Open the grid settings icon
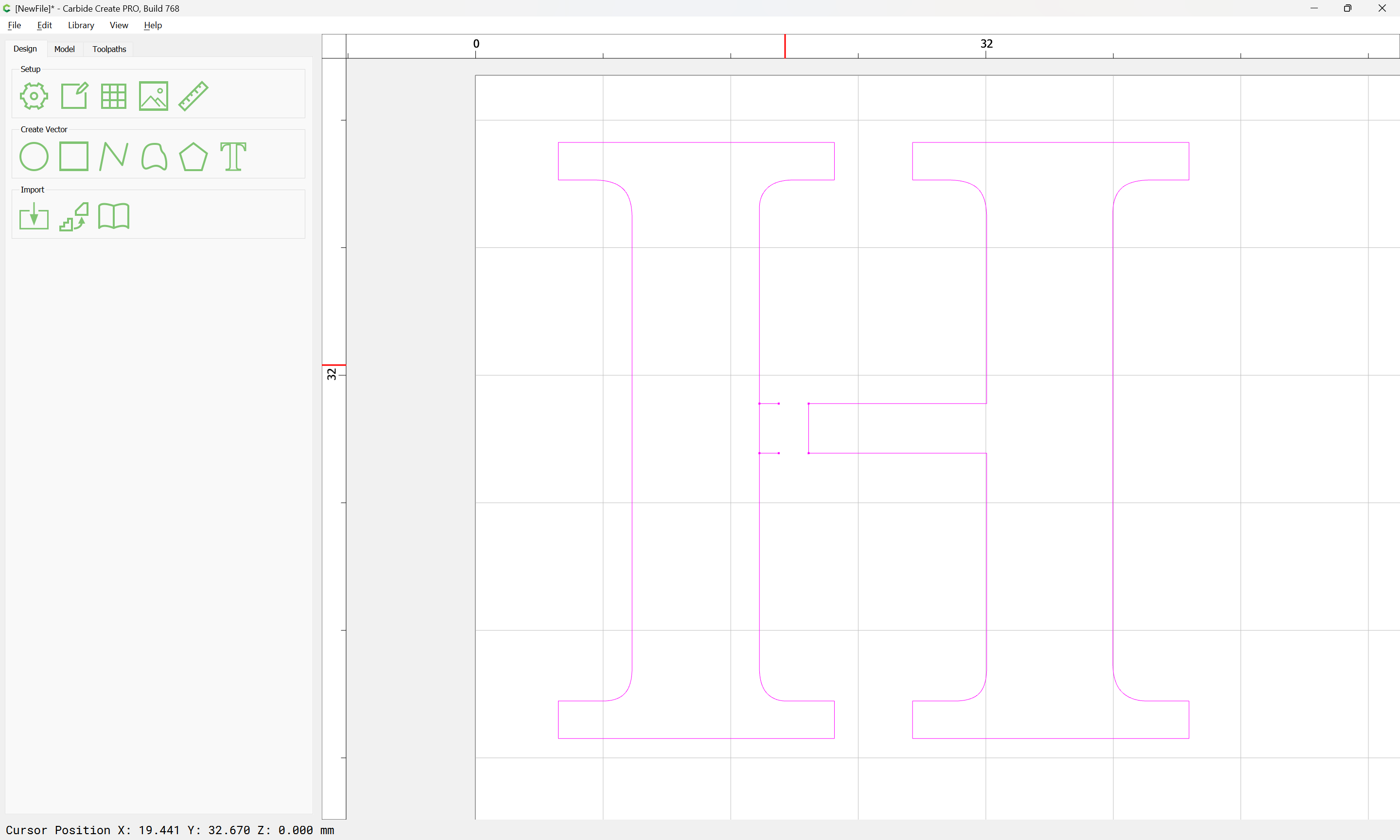The width and height of the screenshot is (1400, 840). coord(114,96)
